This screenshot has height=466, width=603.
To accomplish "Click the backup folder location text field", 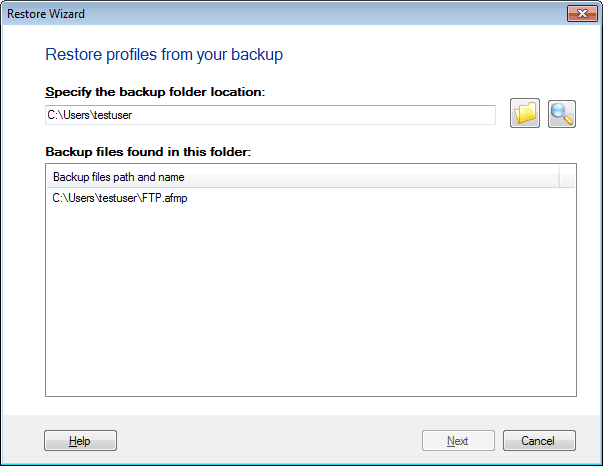I will [270, 115].
